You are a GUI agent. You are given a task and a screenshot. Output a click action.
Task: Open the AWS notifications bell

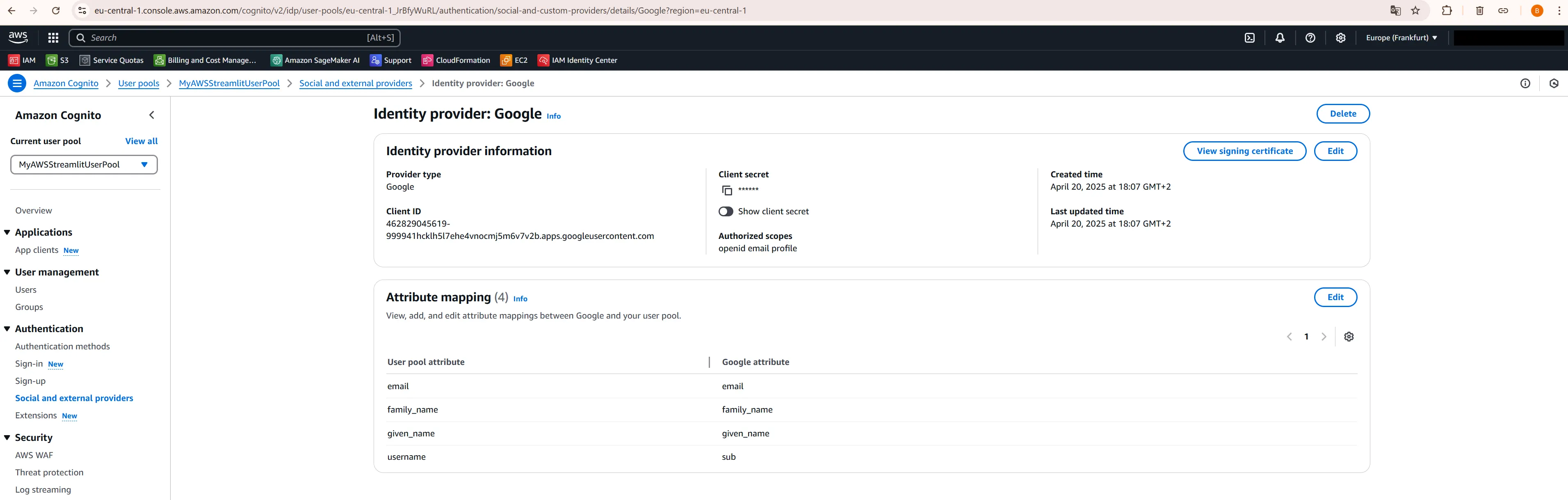click(x=1280, y=37)
